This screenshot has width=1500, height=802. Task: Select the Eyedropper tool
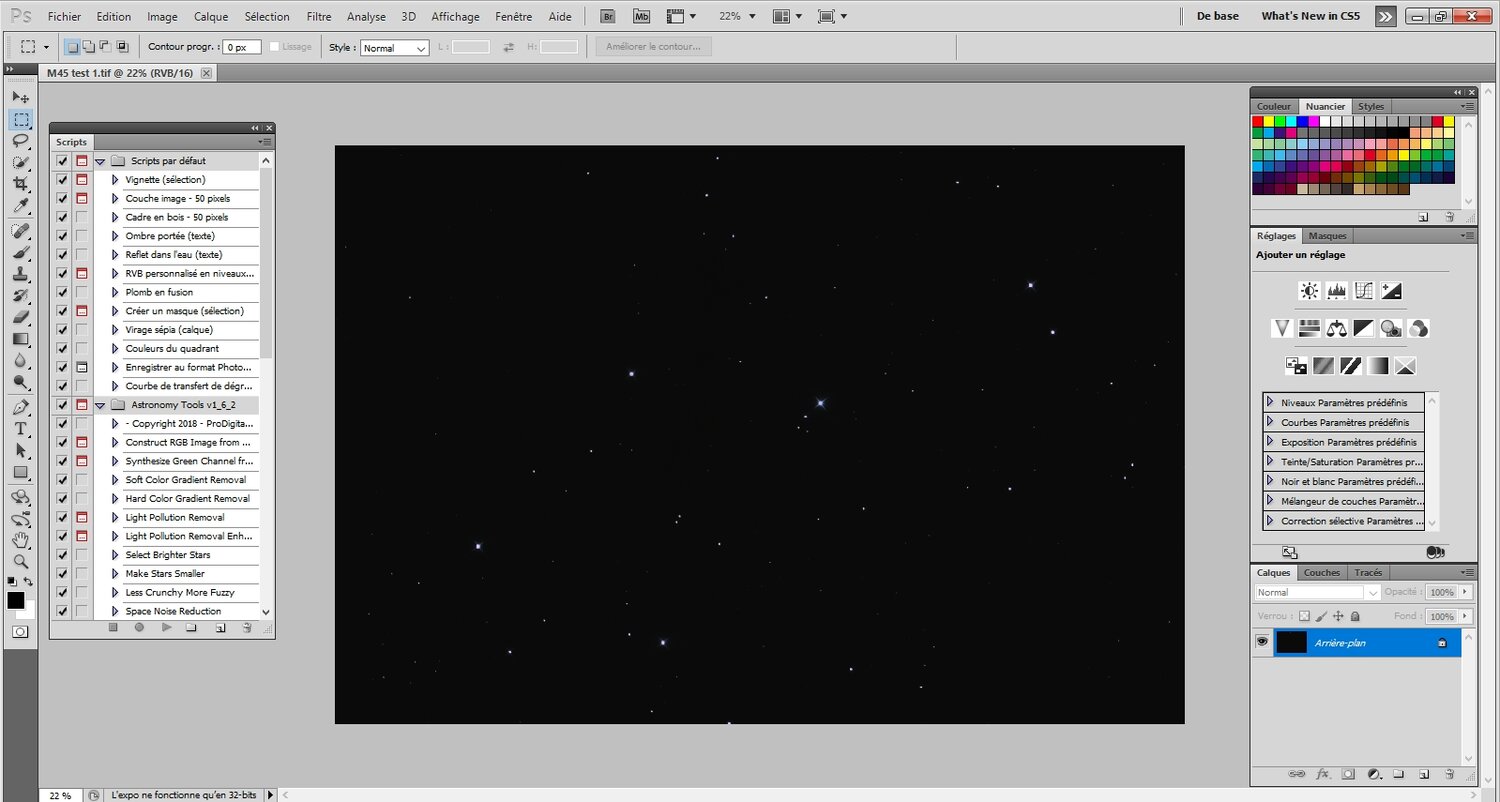(20, 206)
